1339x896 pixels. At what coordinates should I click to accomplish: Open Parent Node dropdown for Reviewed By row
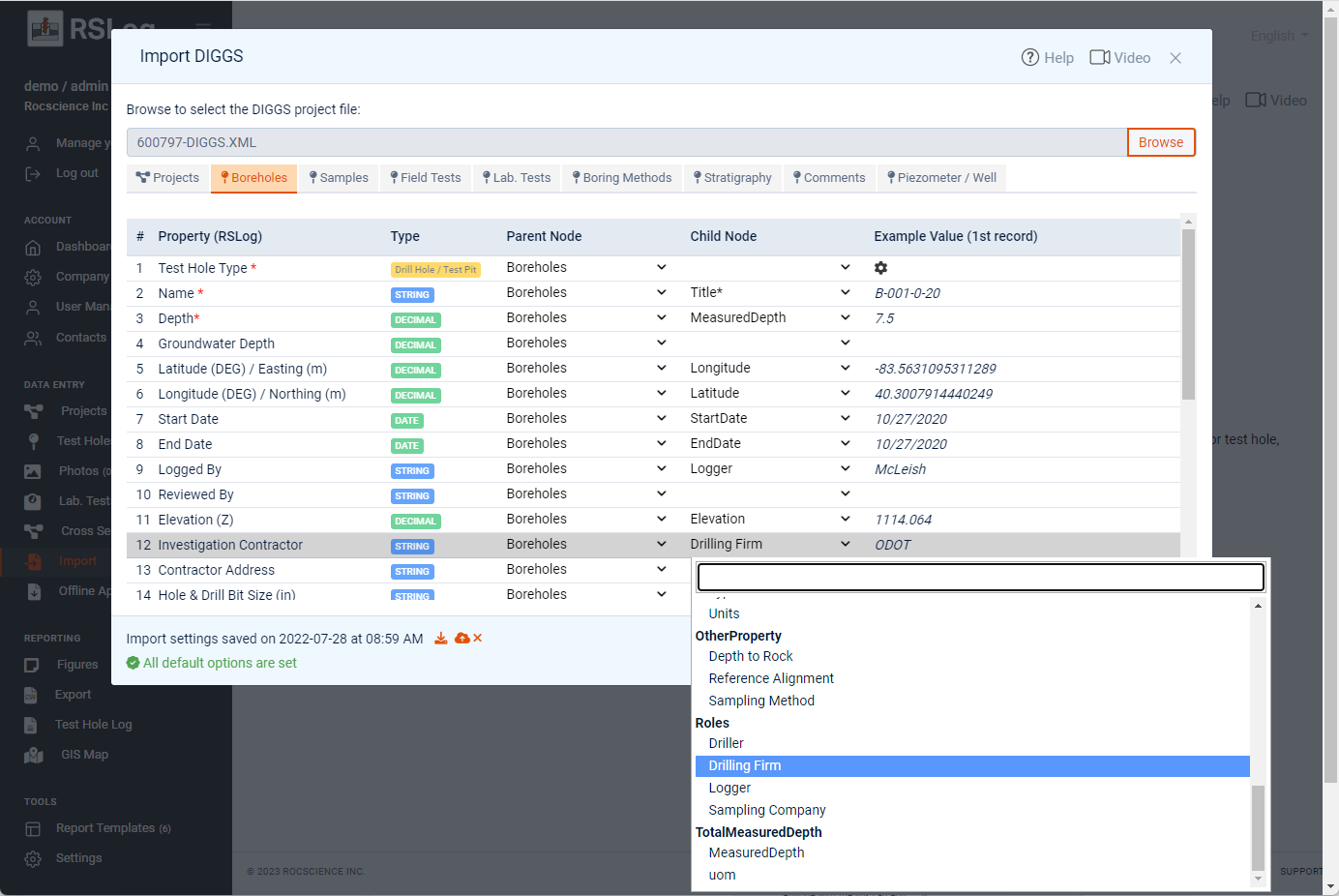[x=586, y=493]
